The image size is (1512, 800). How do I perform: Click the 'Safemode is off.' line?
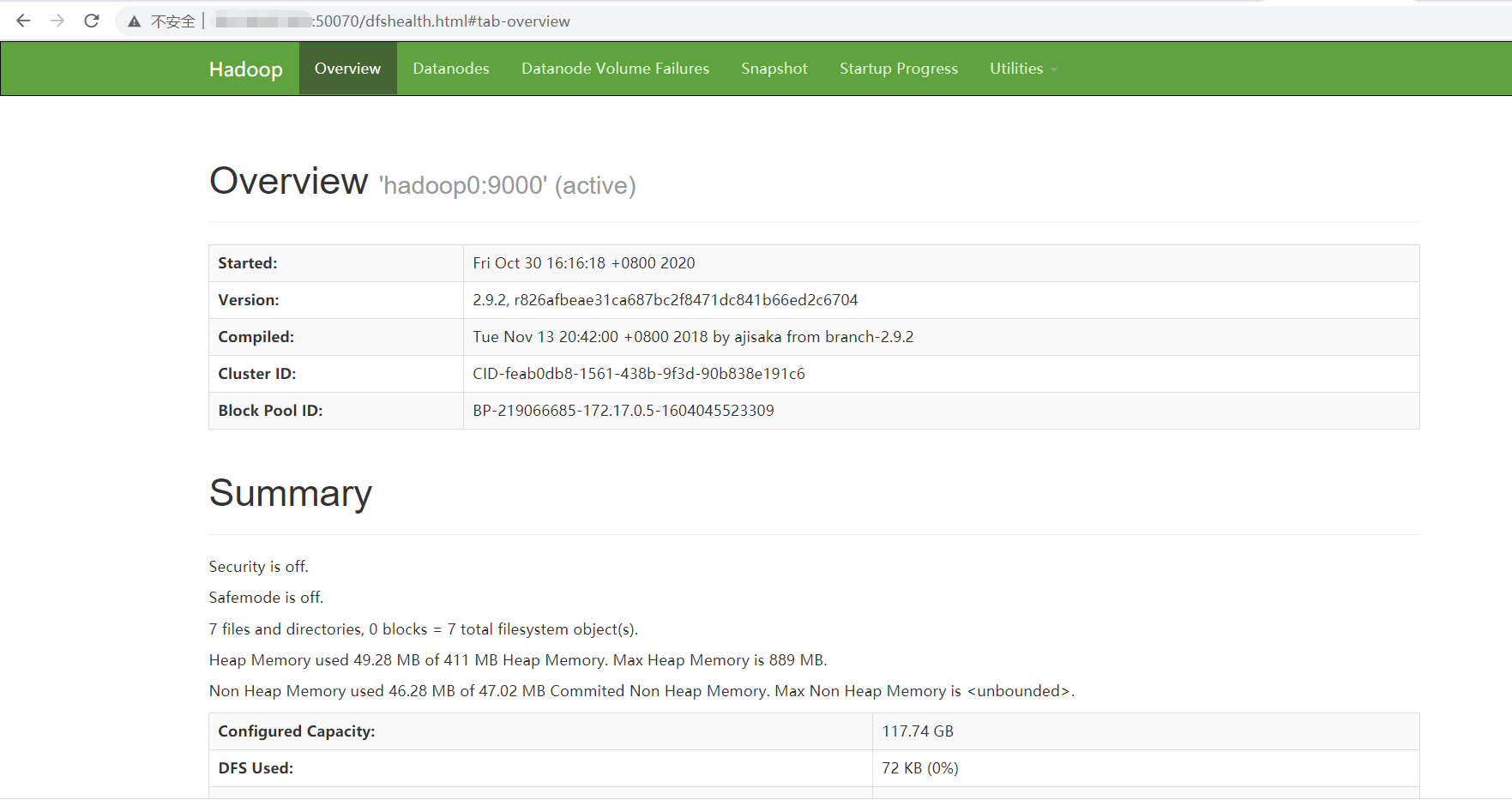click(x=266, y=598)
